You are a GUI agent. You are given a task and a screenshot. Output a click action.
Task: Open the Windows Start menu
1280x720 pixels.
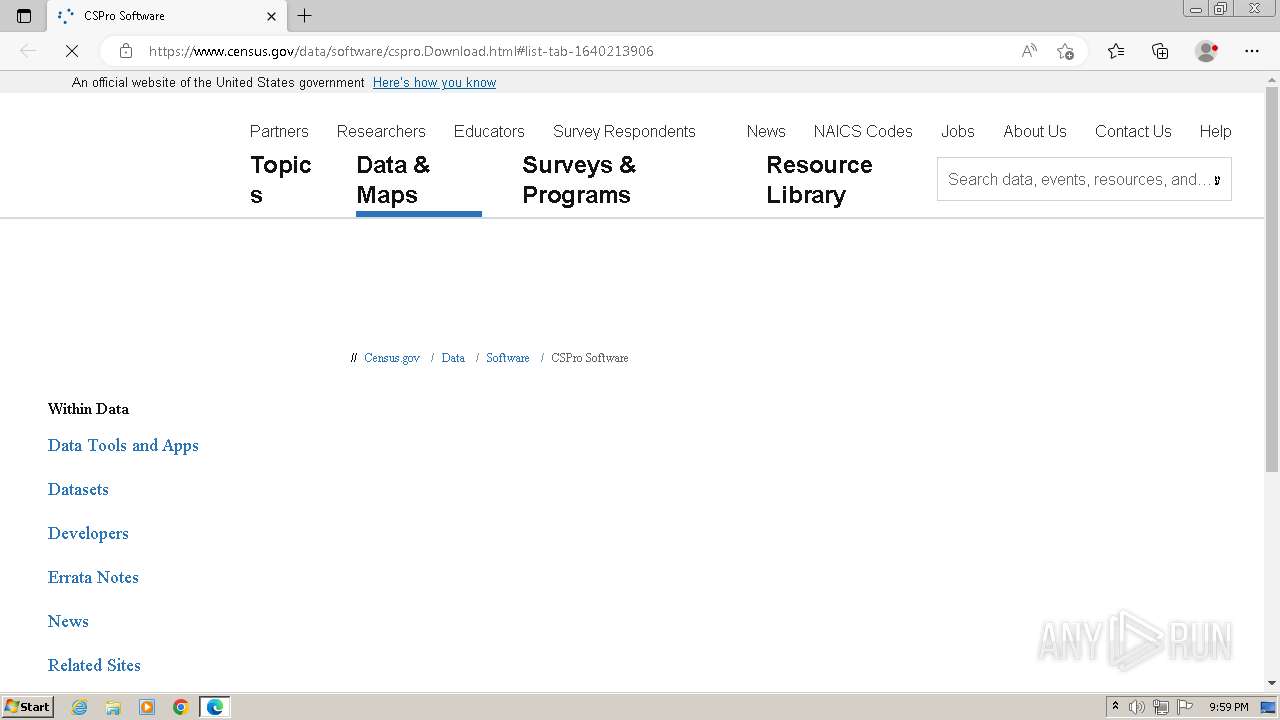[x=27, y=707]
